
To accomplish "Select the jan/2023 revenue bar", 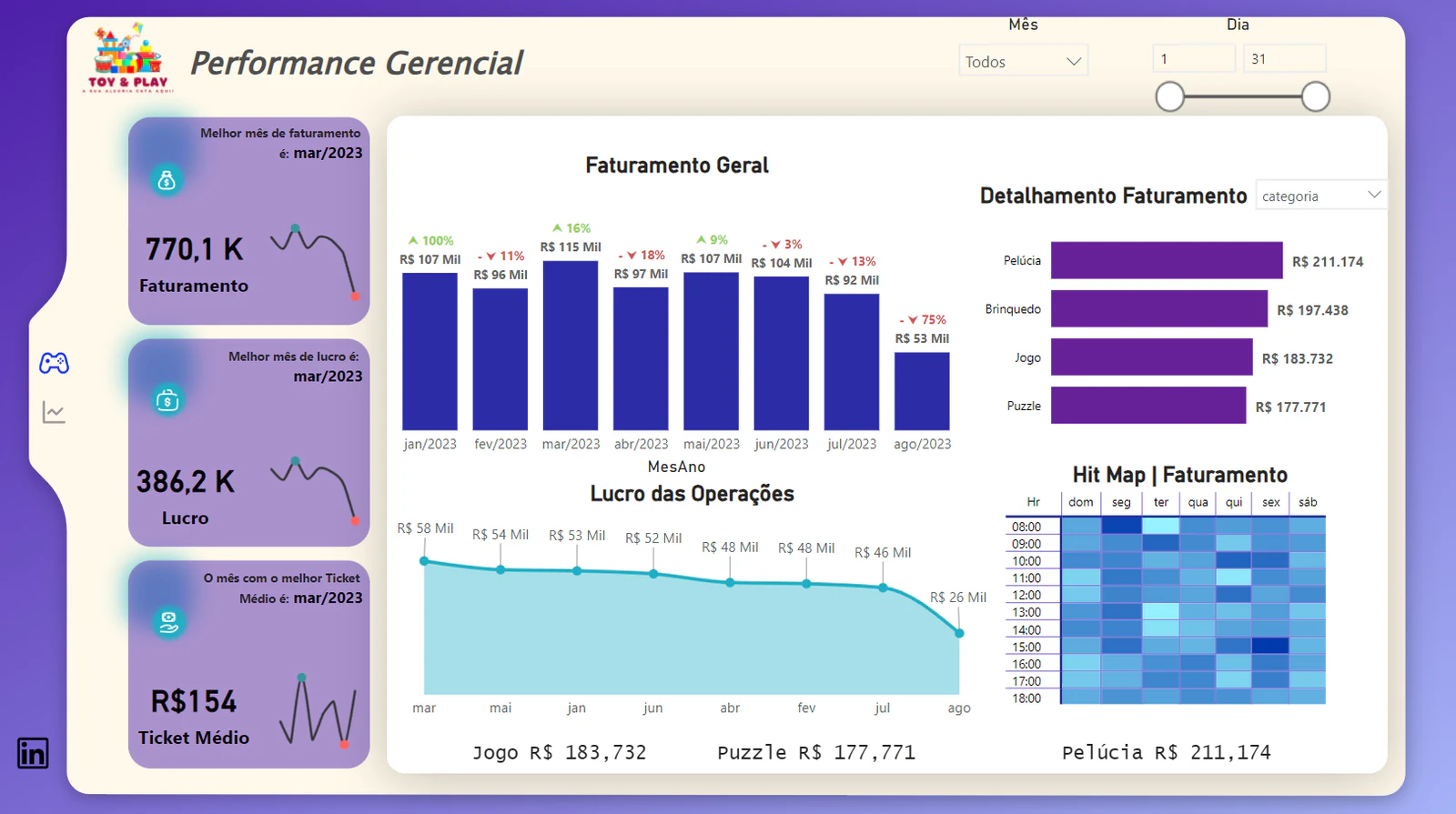I will point(430,351).
